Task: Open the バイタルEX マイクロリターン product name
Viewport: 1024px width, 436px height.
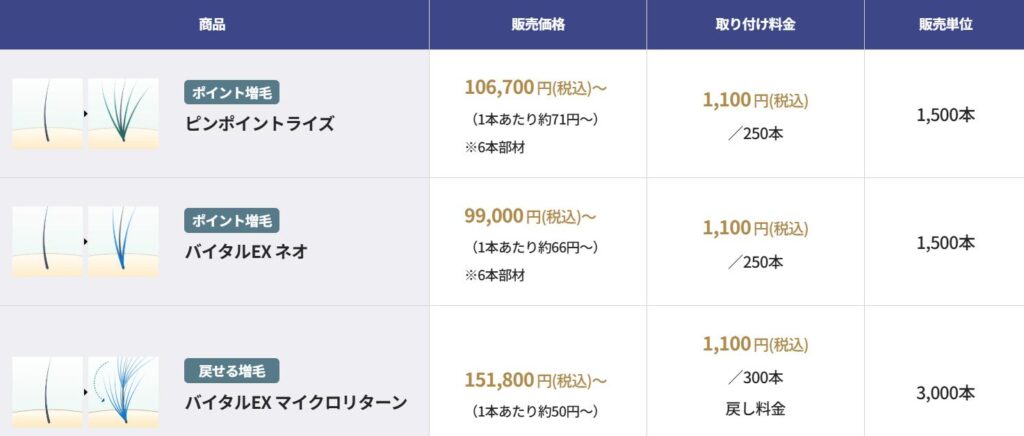Action: 296,403
